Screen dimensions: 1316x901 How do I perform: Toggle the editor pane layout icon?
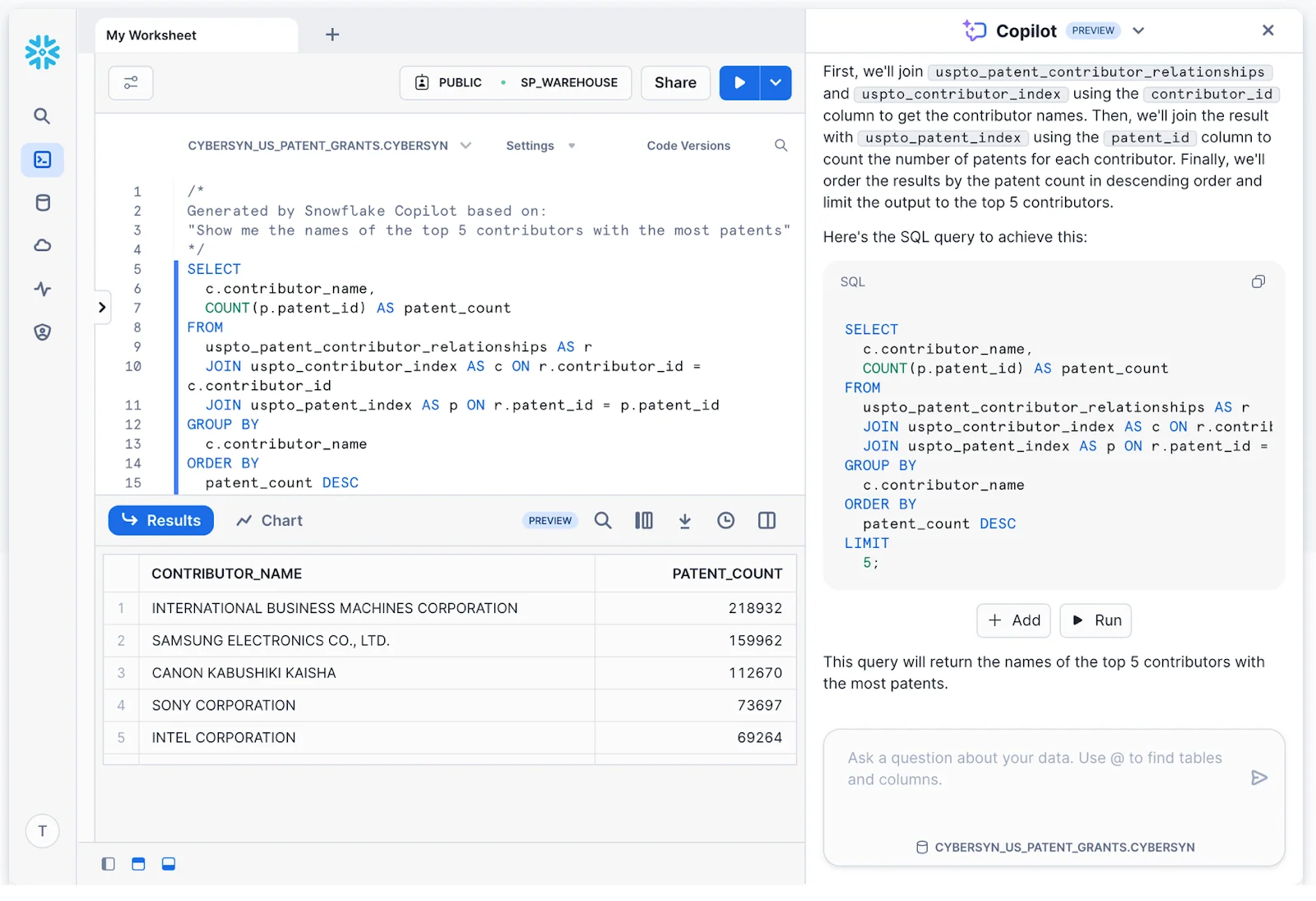pos(138,864)
